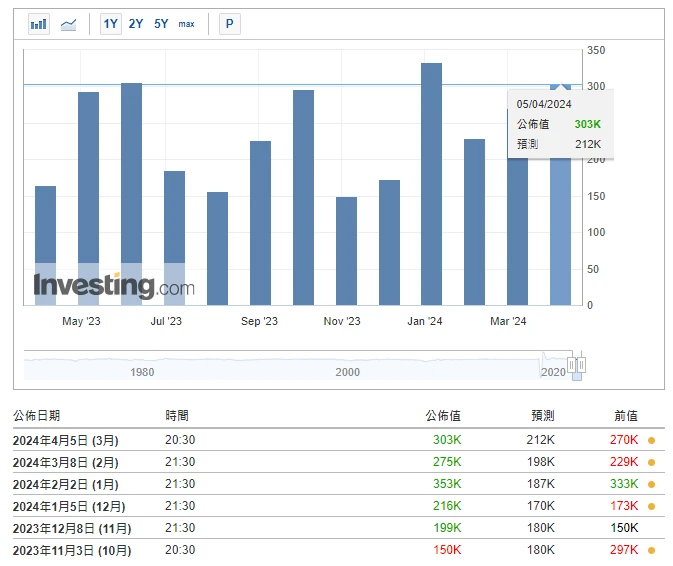Click the 公佈值 column header
Viewport: 673px width, 566px height.
coord(443,415)
